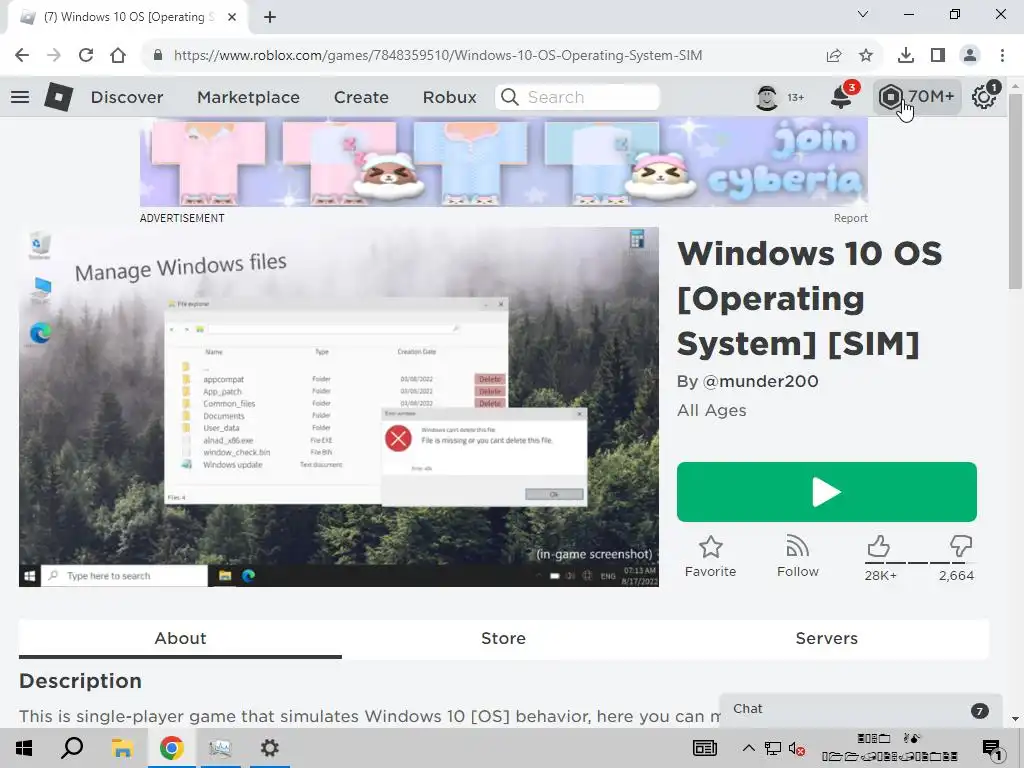Open the Windows Start menu
Image resolution: width=1024 pixels, height=768 pixels.
[x=24, y=748]
